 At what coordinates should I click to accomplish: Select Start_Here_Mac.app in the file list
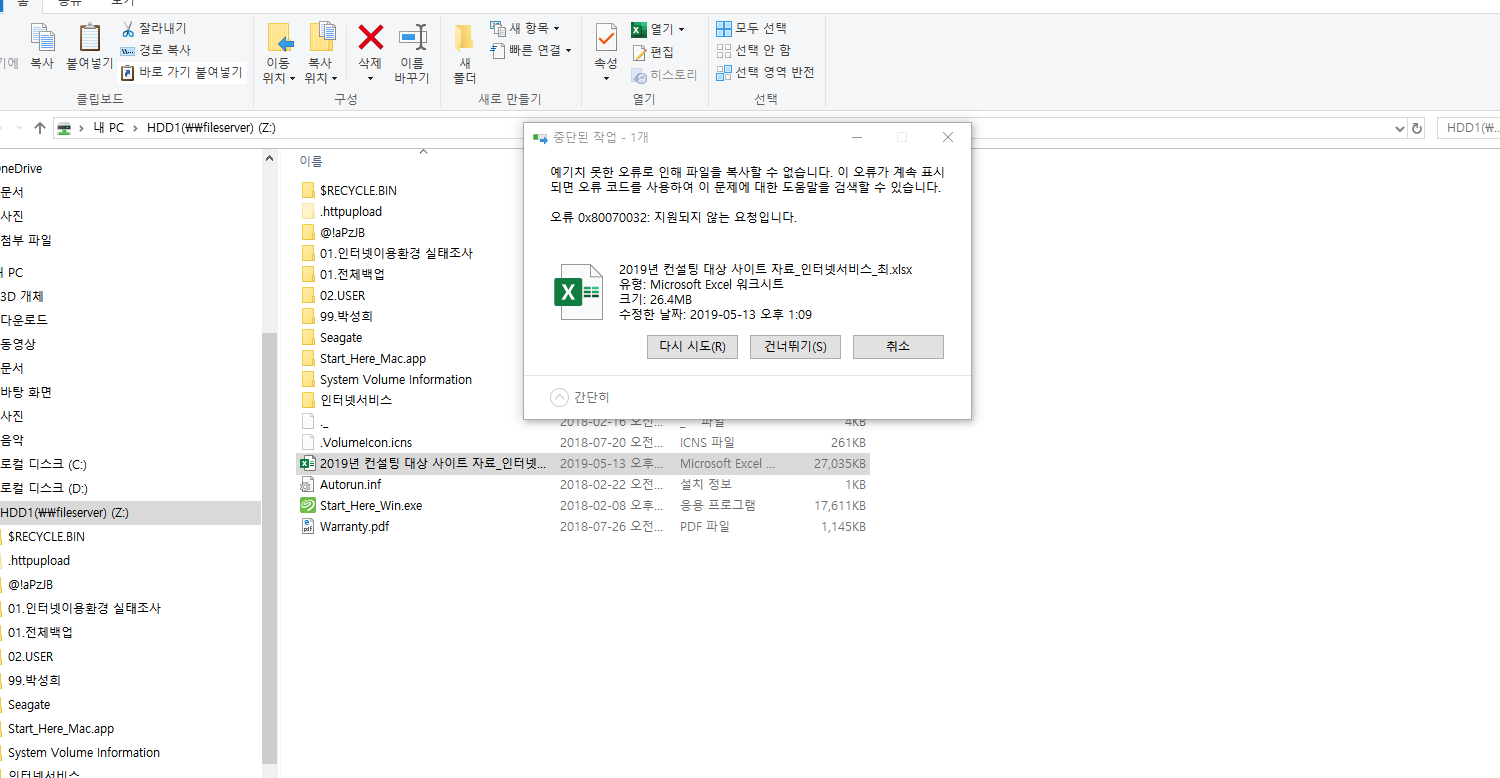point(373,358)
